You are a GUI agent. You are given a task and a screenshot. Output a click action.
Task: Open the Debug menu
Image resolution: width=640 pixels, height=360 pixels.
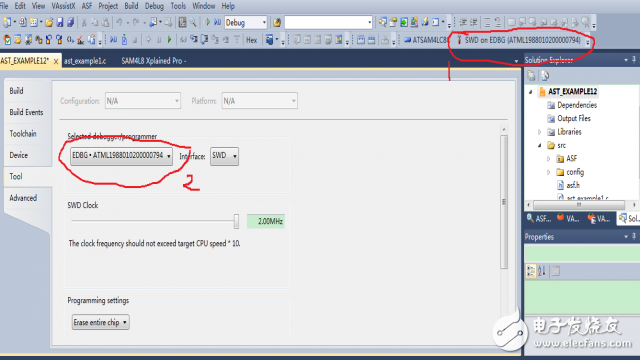154,6
